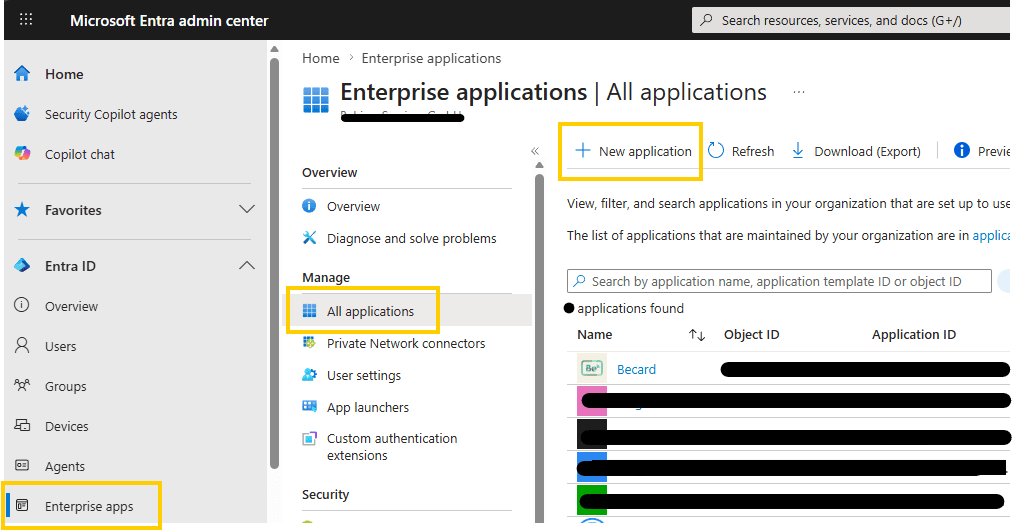Viewport: 1012px width, 531px height.
Task: Click the Name column header text
Action: pos(594,334)
